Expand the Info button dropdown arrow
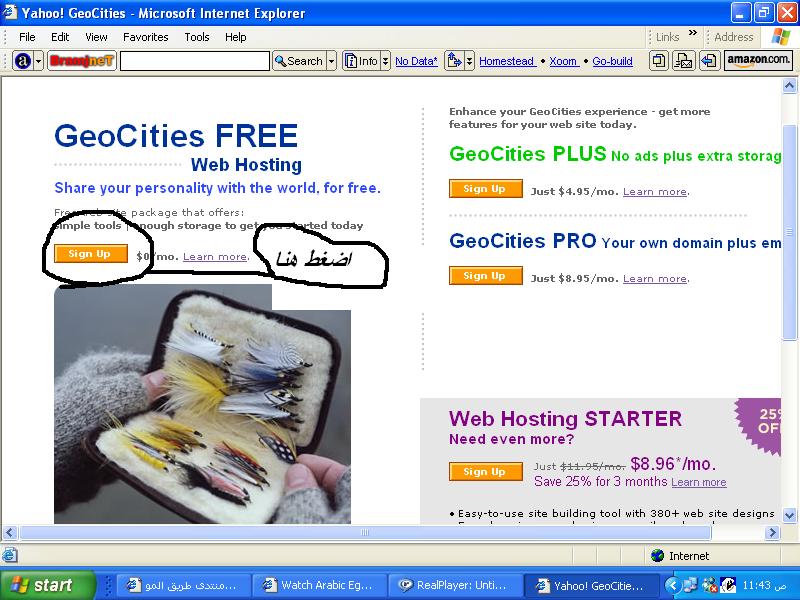This screenshot has width=800, height=600. [386, 61]
